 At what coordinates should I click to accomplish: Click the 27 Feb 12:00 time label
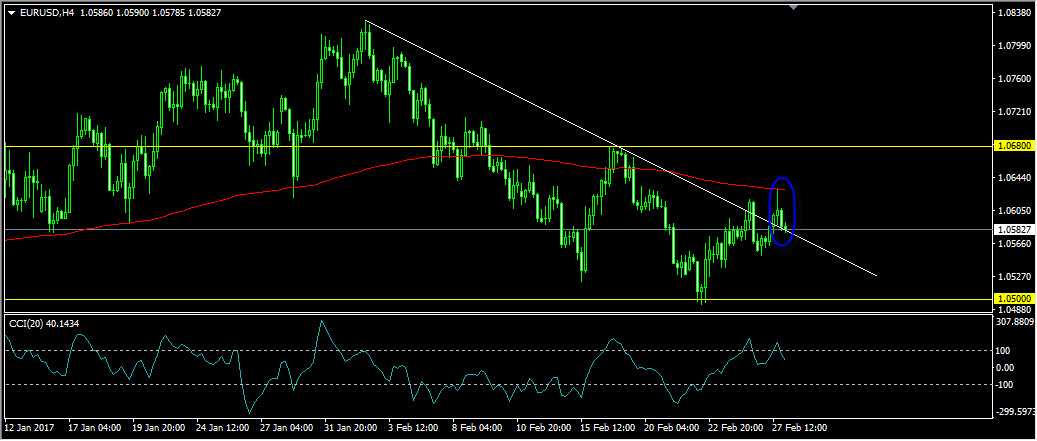799,427
